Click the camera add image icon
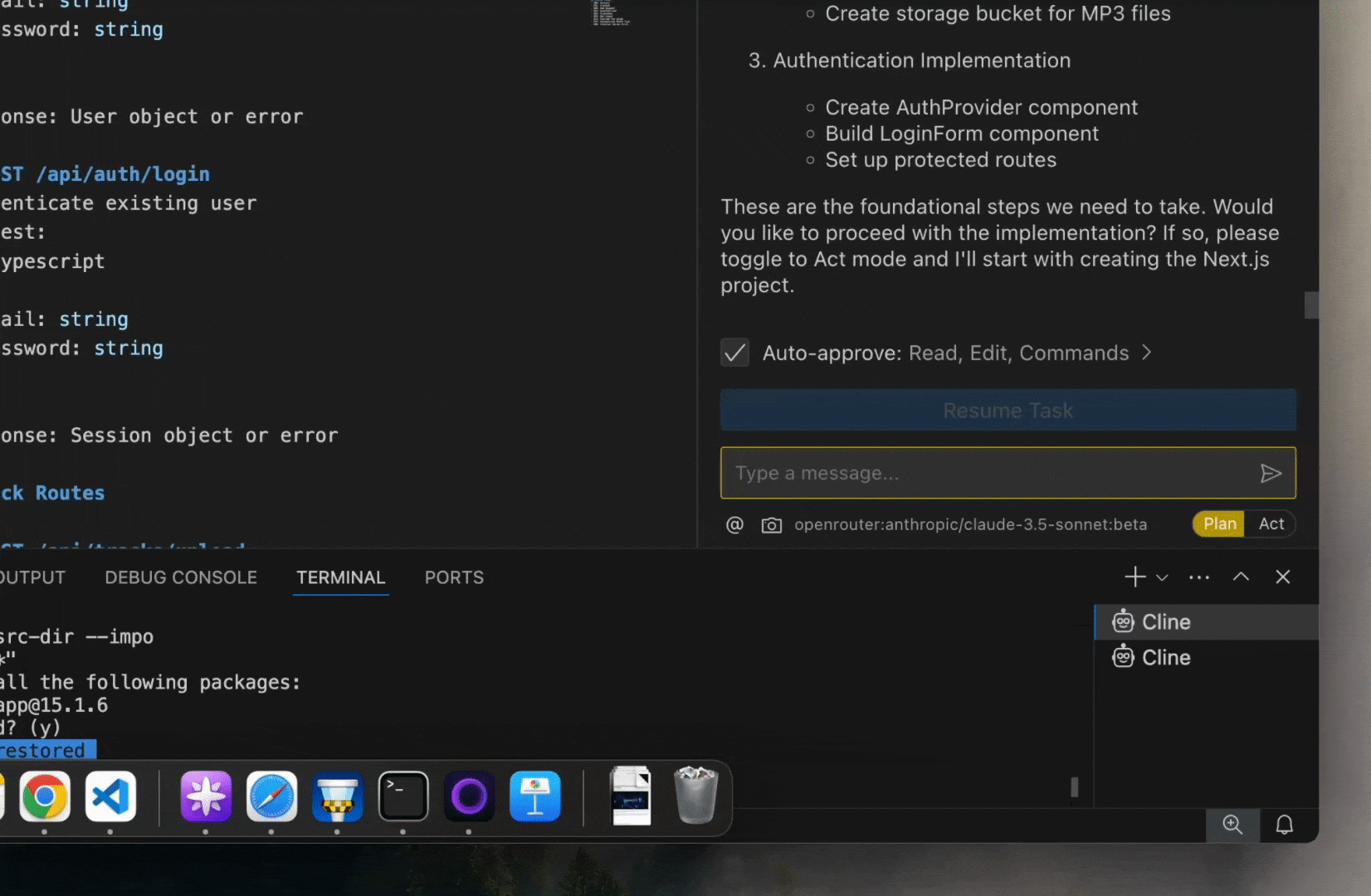The height and width of the screenshot is (896, 1371). [771, 525]
